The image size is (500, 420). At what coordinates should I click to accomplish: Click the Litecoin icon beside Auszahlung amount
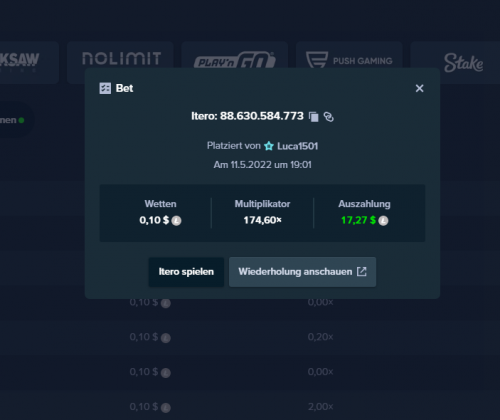click(x=383, y=221)
